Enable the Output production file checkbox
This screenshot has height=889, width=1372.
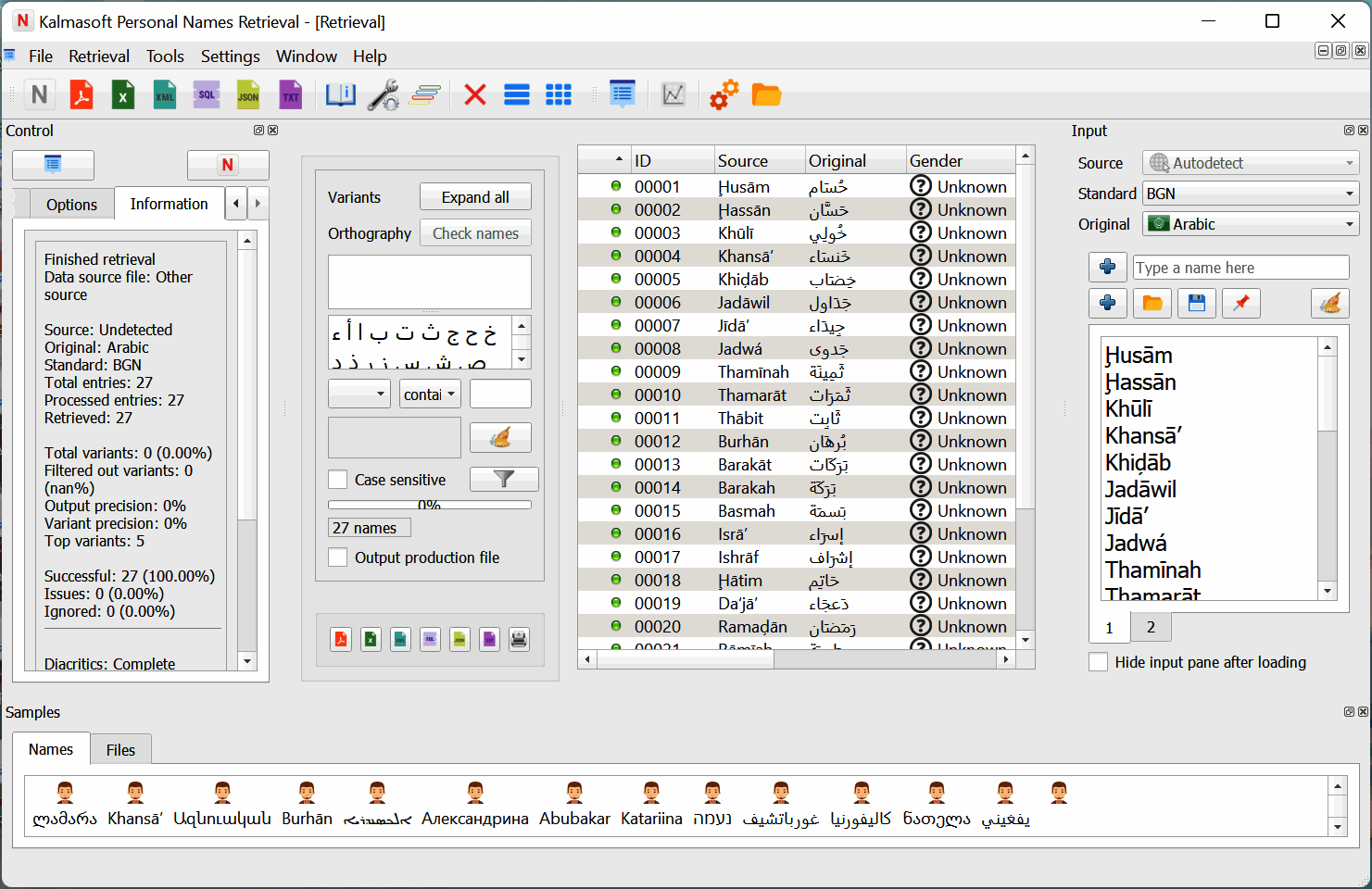tap(338, 557)
